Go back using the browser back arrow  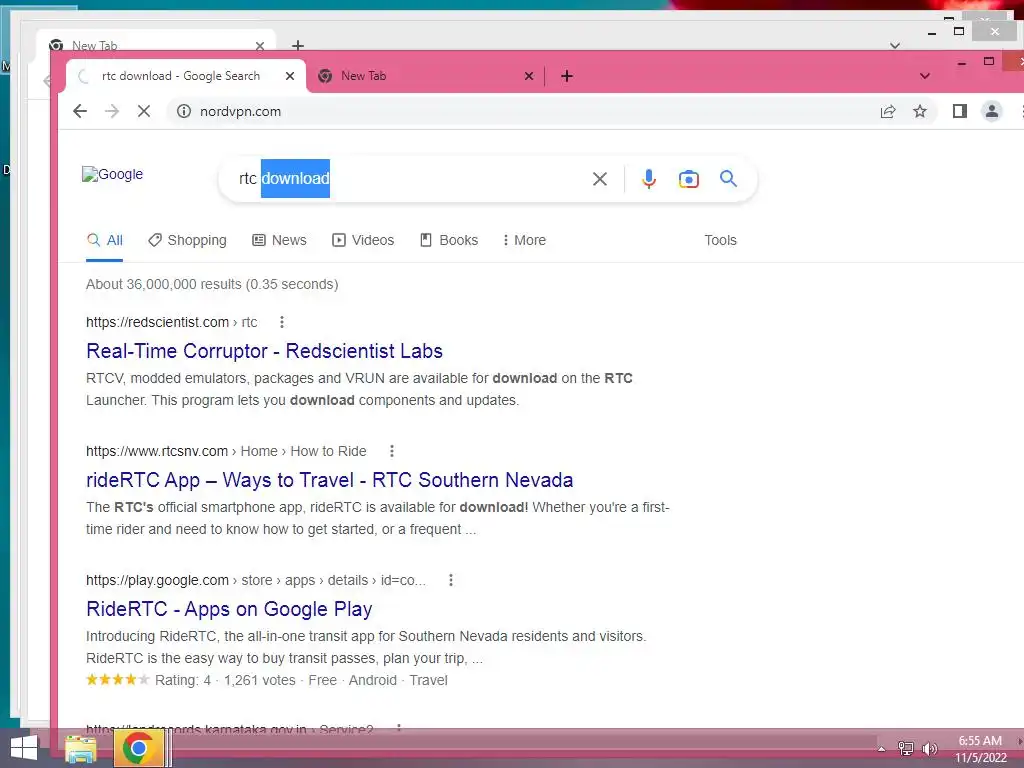80,111
